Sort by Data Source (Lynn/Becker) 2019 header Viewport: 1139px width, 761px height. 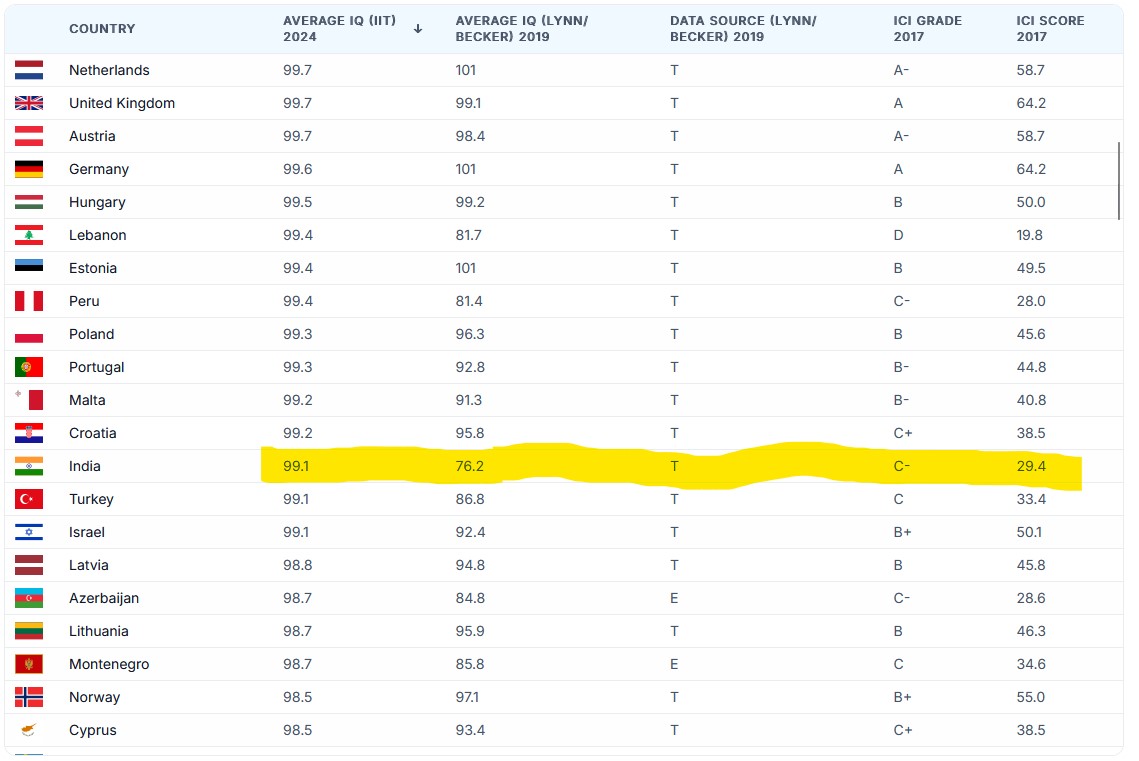pyautogui.click(x=743, y=28)
